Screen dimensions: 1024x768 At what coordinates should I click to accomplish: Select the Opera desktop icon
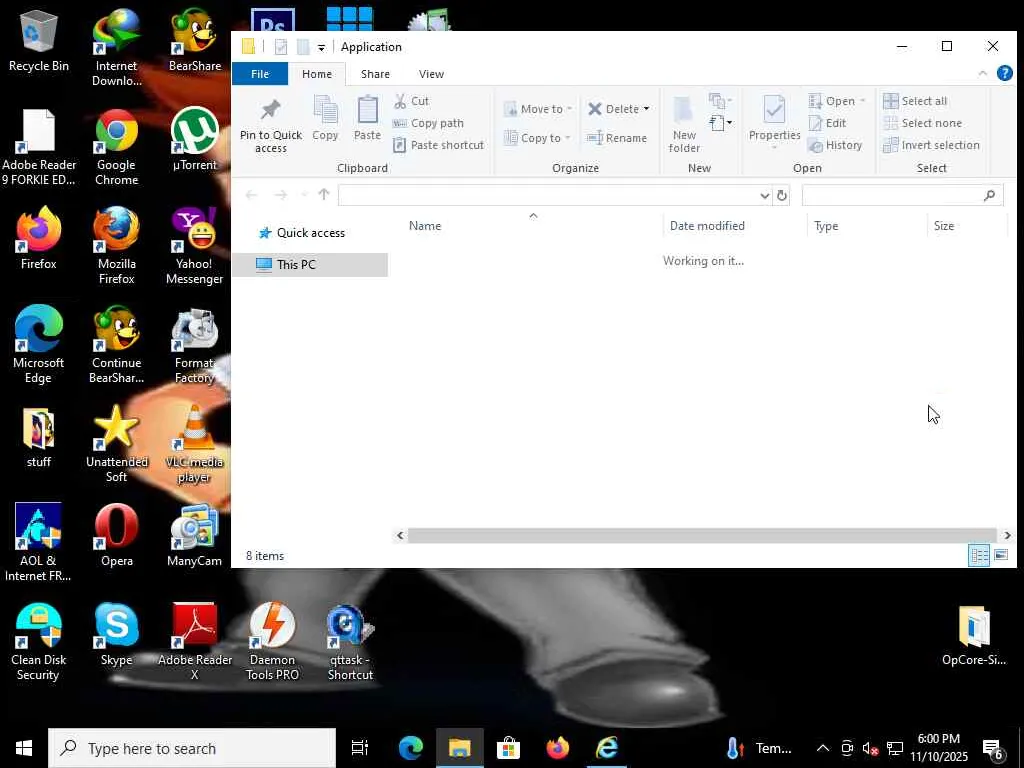point(116,535)
